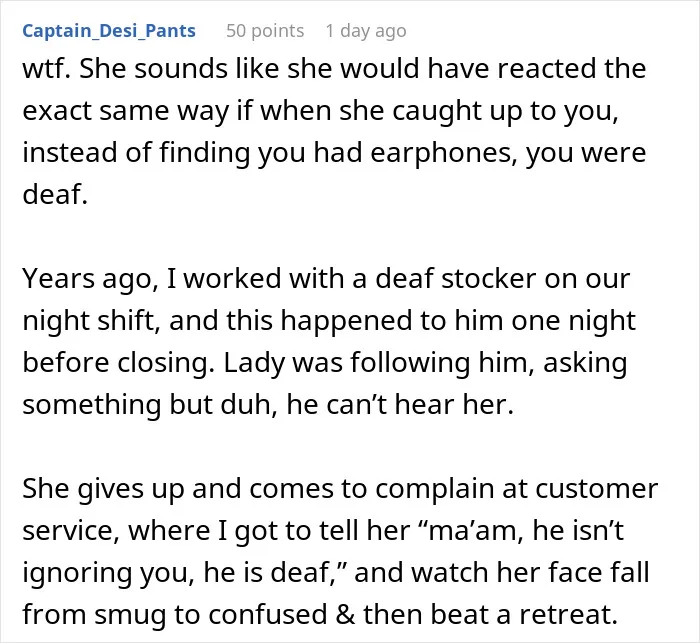The image size is (700, 643).
Task: Open the Captain_Desi_Pants user profile
Action: (109, 31)
